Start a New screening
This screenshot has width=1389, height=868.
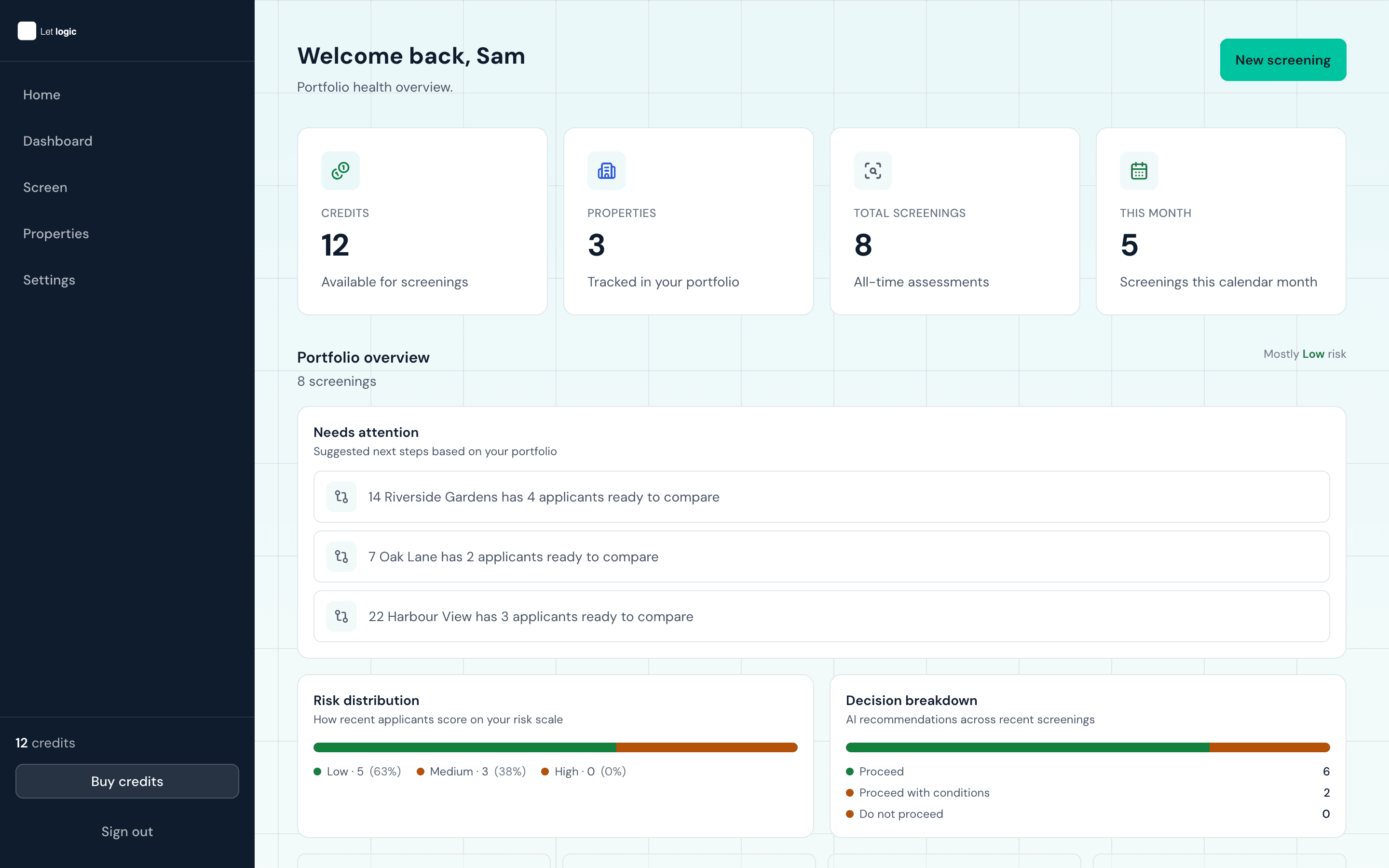[x=1283, y=60]
